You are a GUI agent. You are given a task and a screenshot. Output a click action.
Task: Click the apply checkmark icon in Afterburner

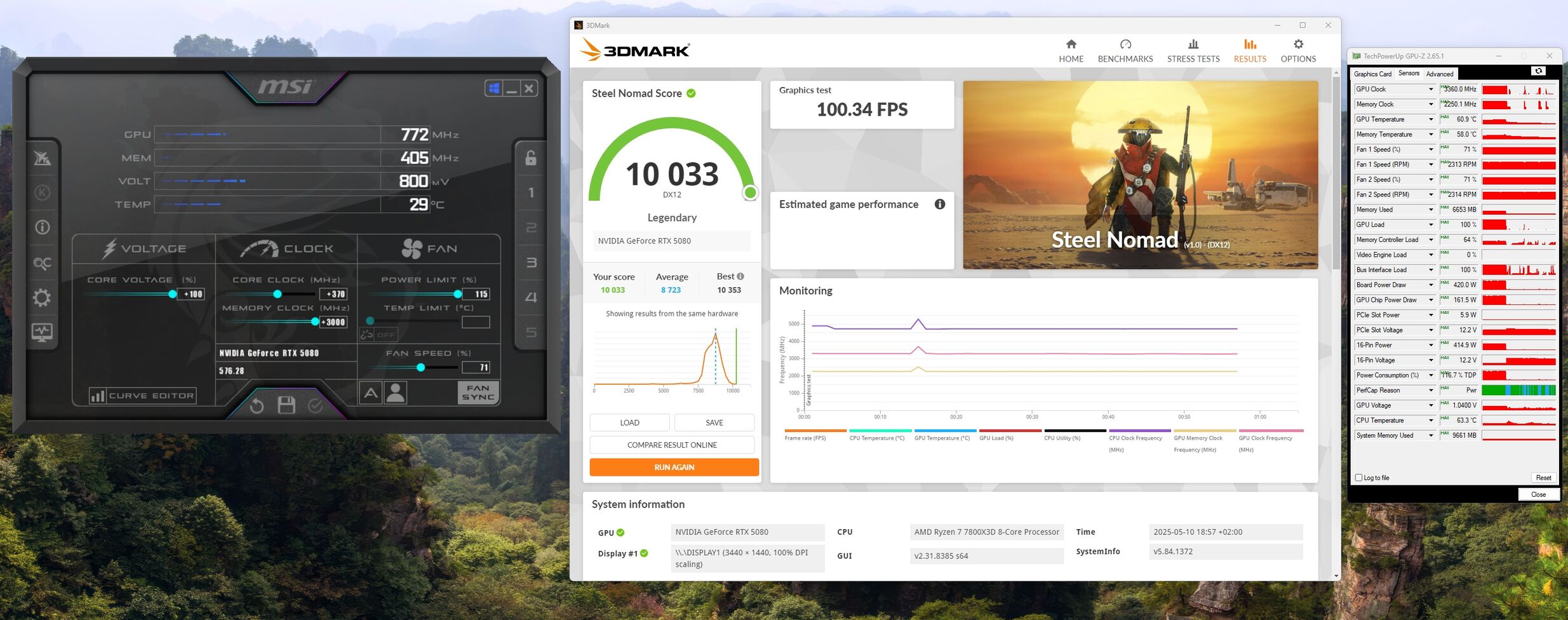tap(316, 405)
